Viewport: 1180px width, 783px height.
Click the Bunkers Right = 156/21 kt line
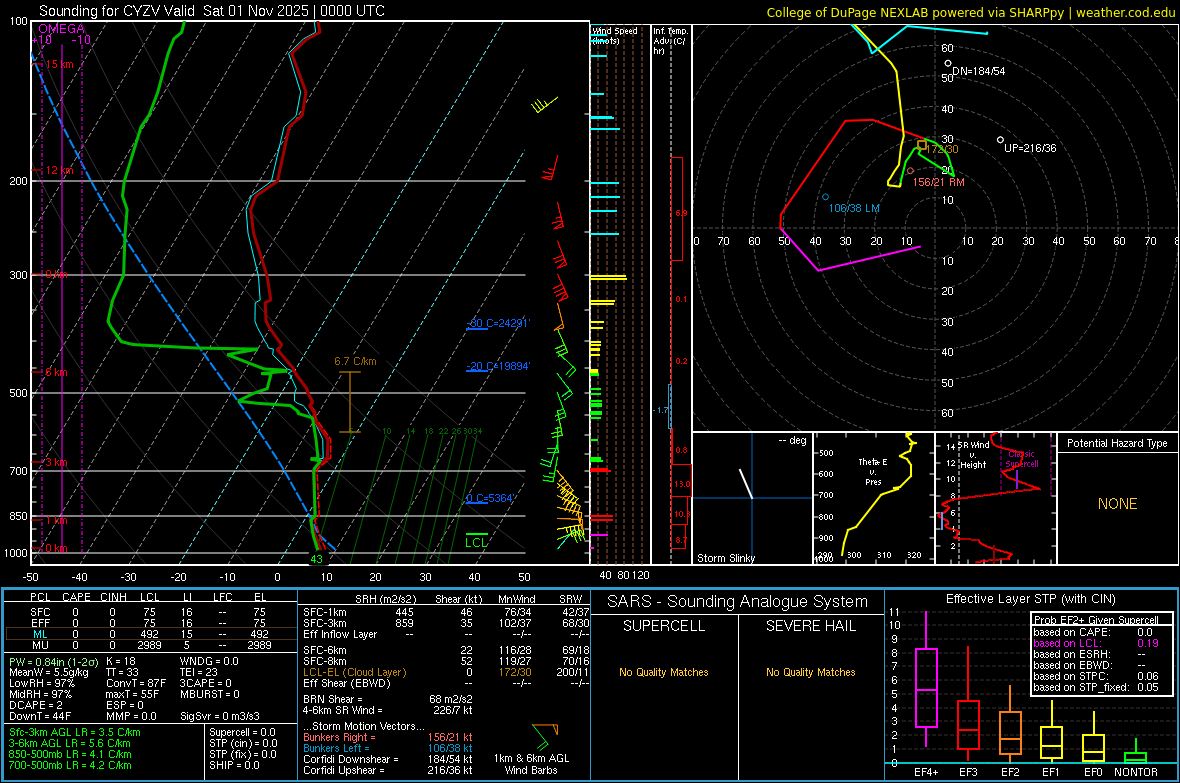pyautogui.click(x=388, y=737)
